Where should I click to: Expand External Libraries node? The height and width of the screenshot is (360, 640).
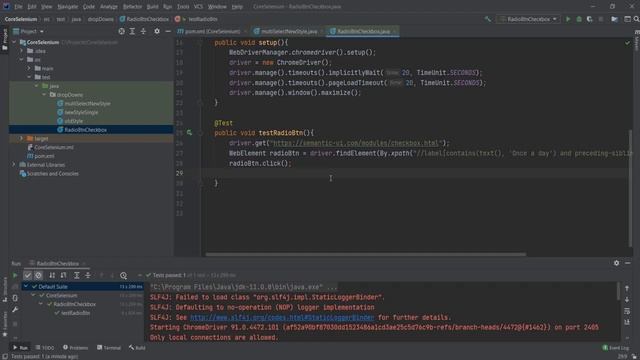click(14, 164)
